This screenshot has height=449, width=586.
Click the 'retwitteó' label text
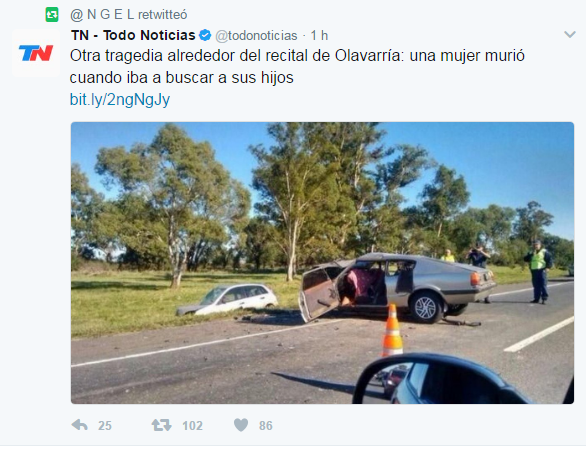pyautogui.click(x=163, y=15)
